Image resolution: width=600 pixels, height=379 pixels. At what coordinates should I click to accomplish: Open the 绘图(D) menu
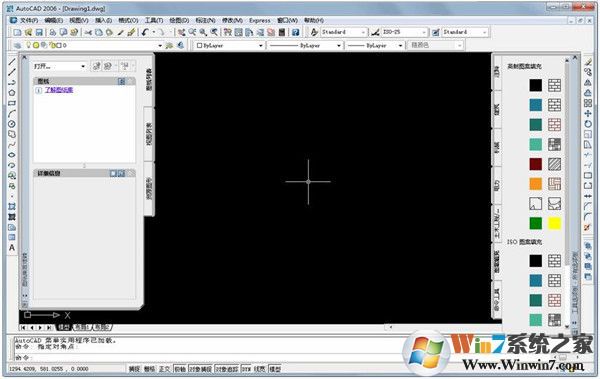179,20
